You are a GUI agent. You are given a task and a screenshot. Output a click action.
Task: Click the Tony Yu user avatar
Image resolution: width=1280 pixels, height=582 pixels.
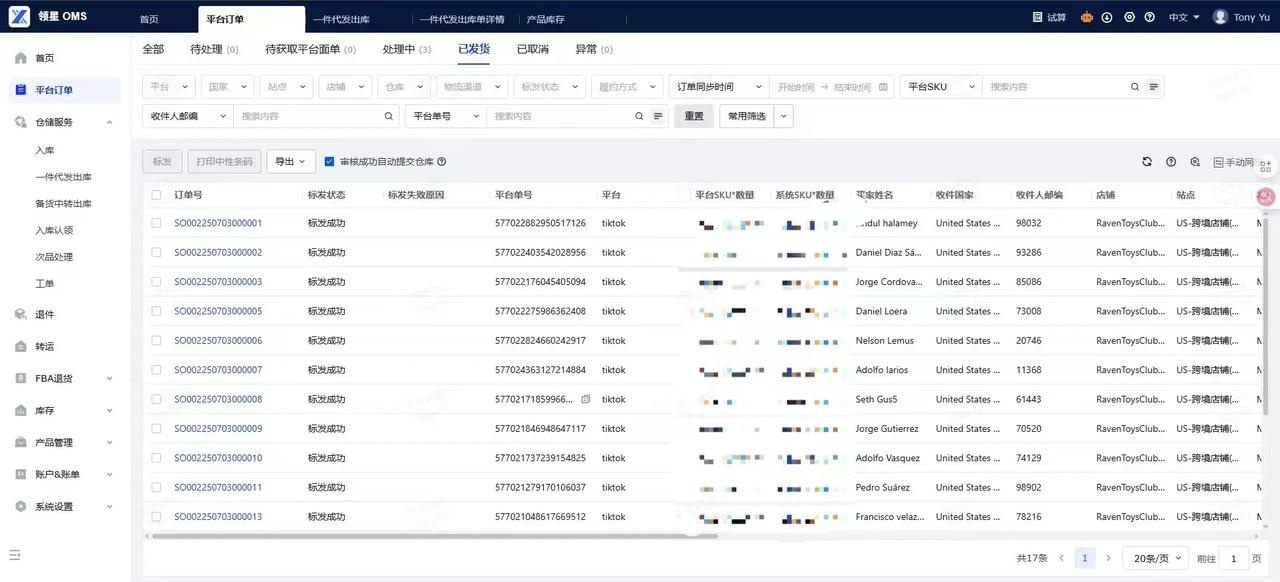tap(1220, 17)
